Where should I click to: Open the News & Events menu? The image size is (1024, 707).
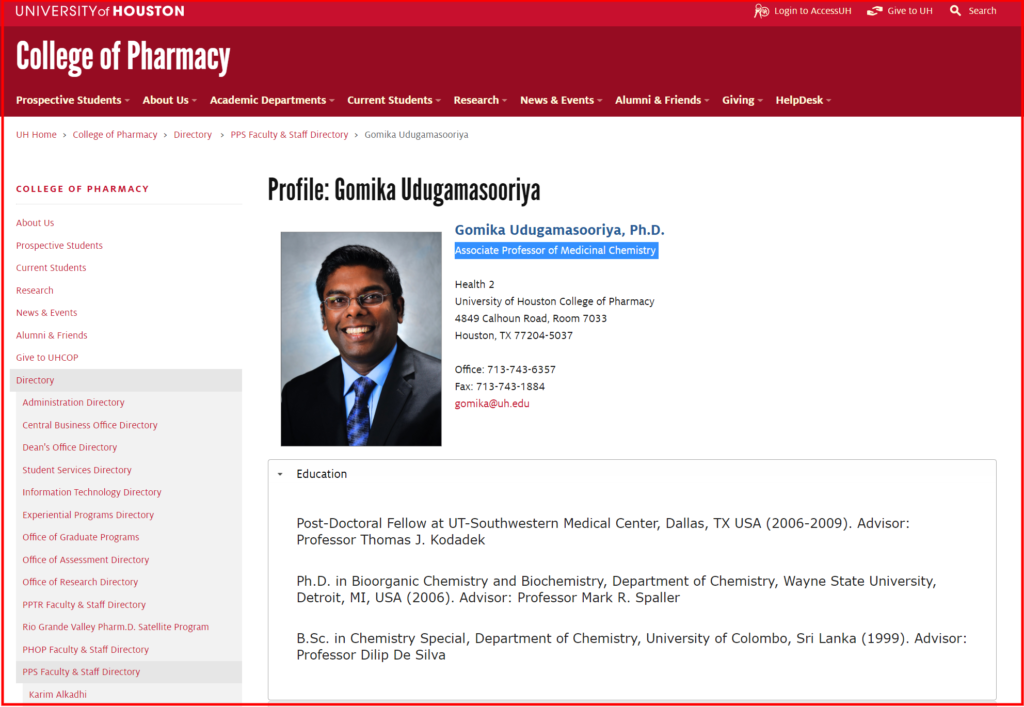click(x=561, y=100)
